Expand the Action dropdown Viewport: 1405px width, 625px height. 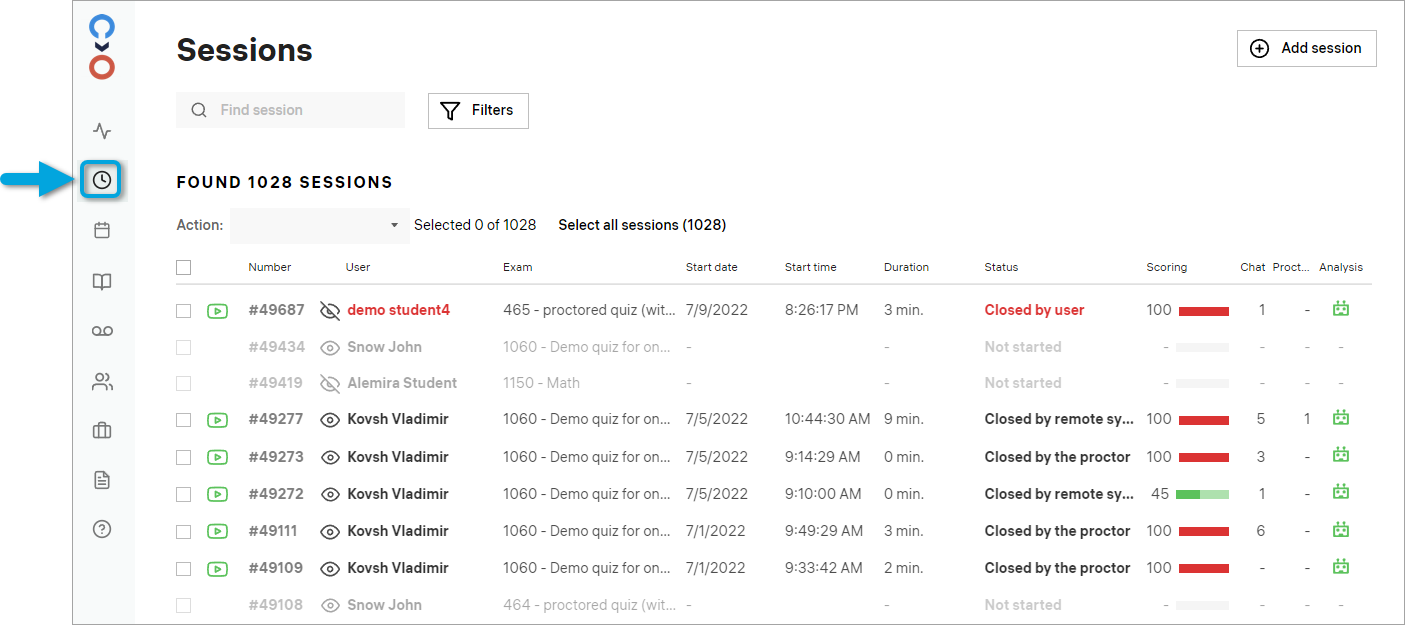pos(318,226)
